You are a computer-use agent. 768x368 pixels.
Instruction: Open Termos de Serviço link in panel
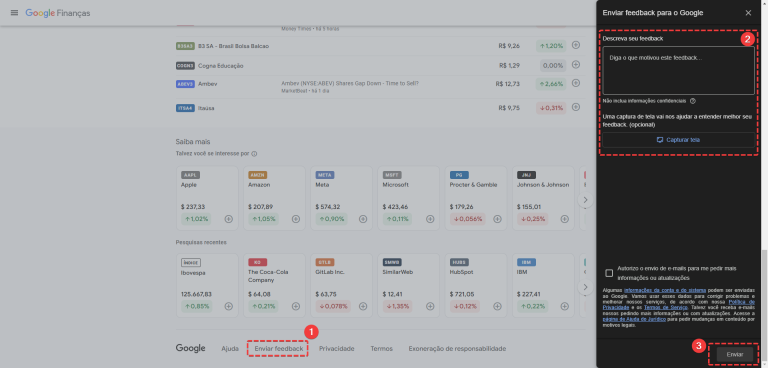(x=666, y=308)
